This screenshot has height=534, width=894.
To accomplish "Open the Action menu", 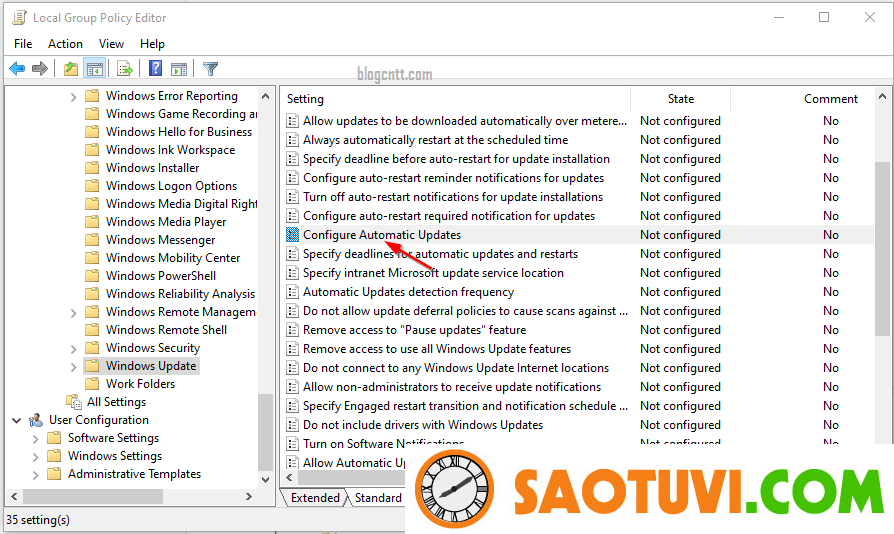I will point(65,44).
